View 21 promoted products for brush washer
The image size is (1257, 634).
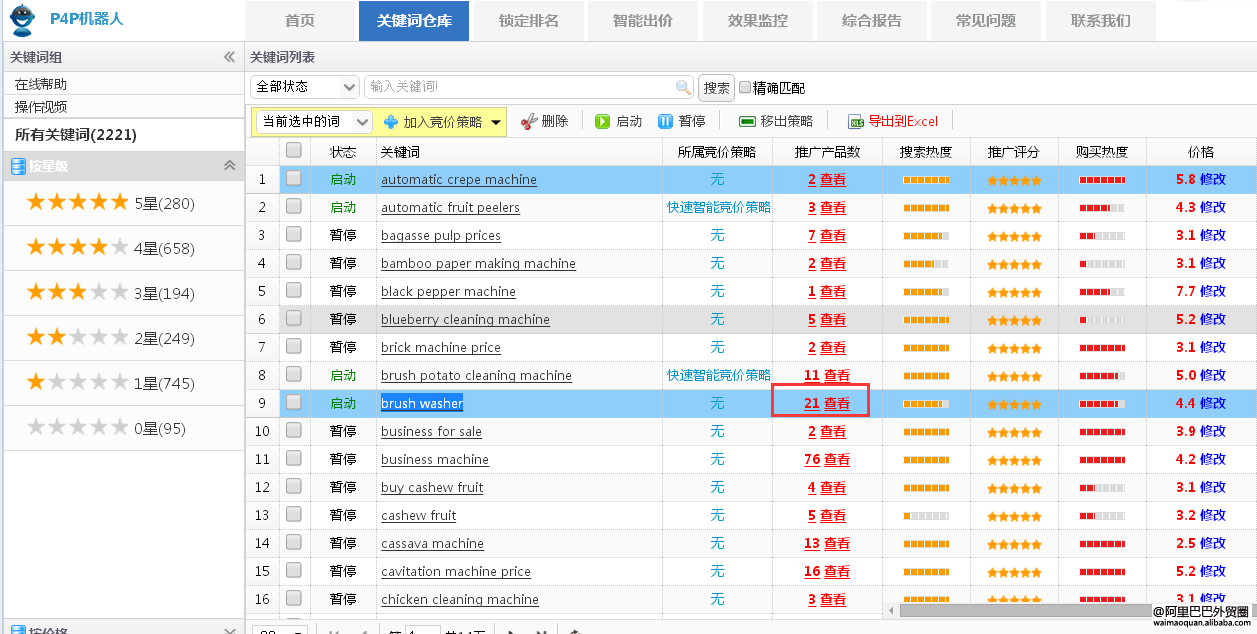[827, 403]
